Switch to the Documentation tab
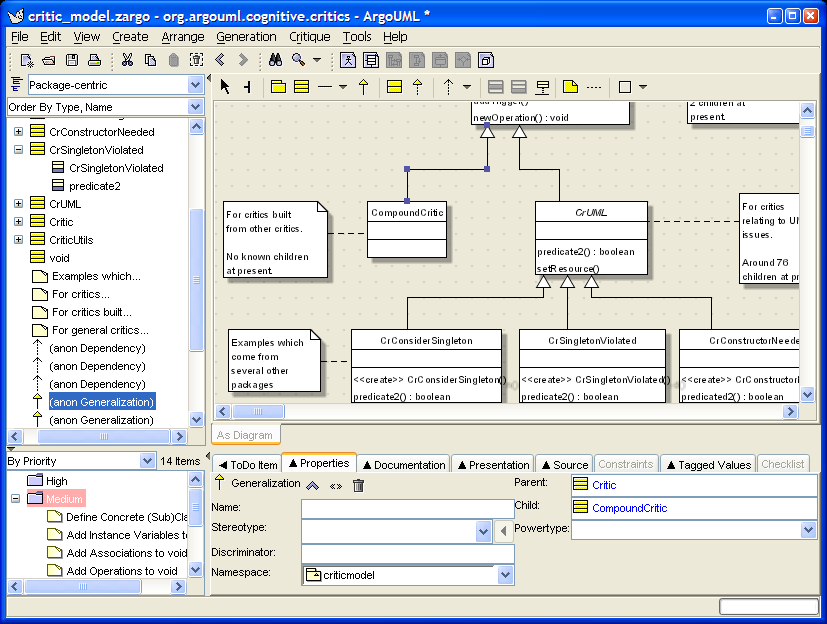This screenshot has height=624, width=827. [x=404, y=465]
